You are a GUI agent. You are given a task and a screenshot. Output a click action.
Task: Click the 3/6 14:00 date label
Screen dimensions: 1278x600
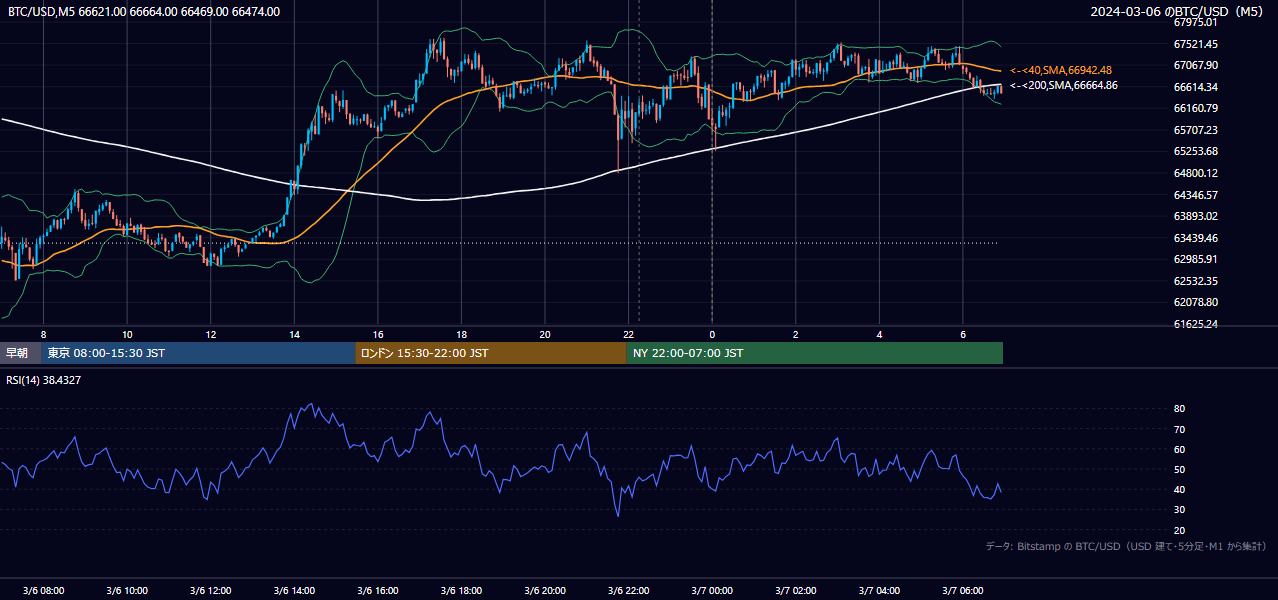tap(294, 591)
